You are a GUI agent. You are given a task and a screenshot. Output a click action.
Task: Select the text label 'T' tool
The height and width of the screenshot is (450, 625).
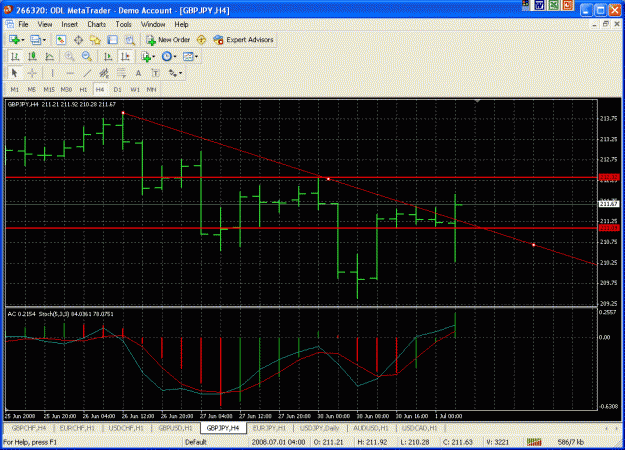[x=155, y=73]
